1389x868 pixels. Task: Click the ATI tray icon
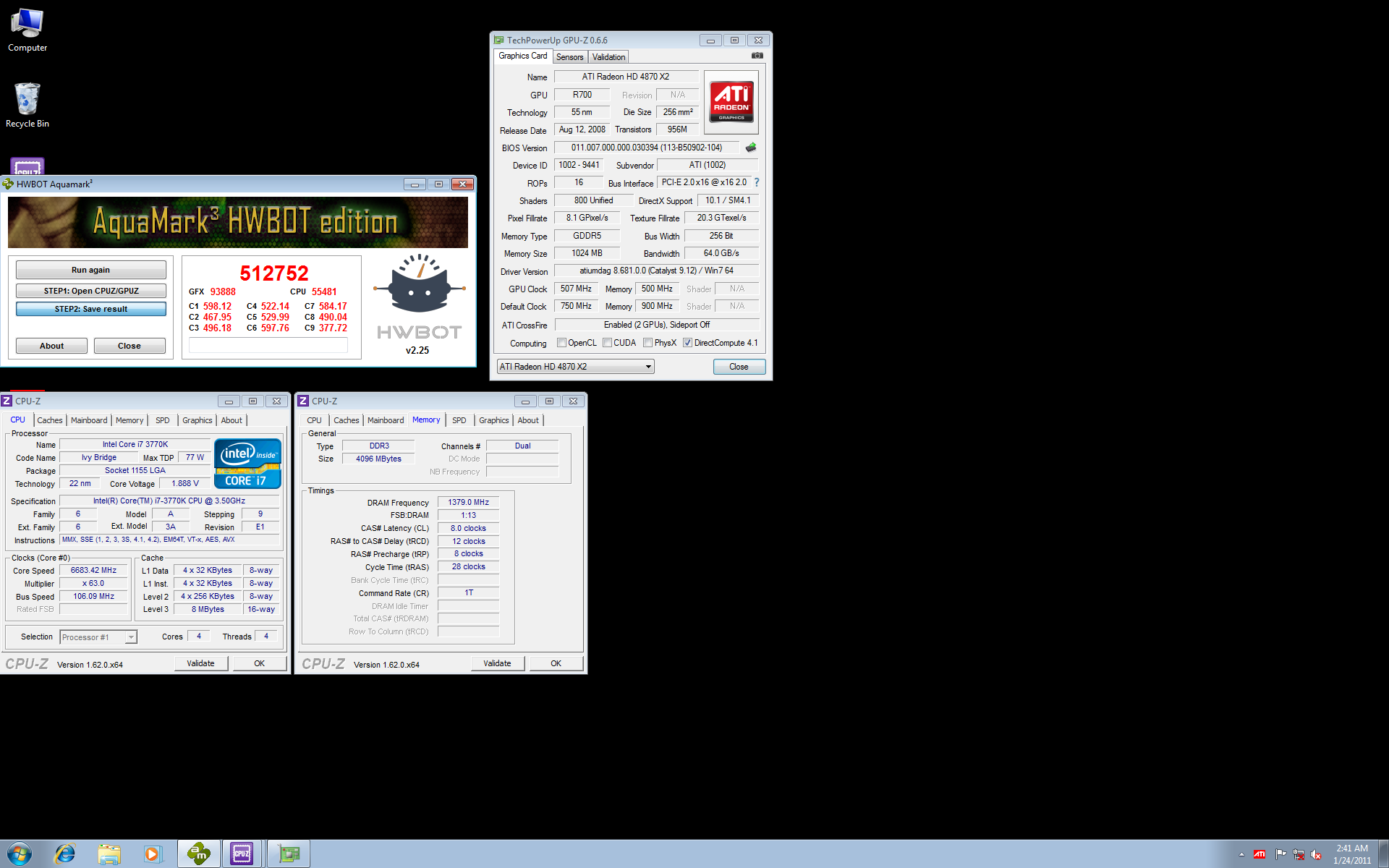tap(1260, 854)
